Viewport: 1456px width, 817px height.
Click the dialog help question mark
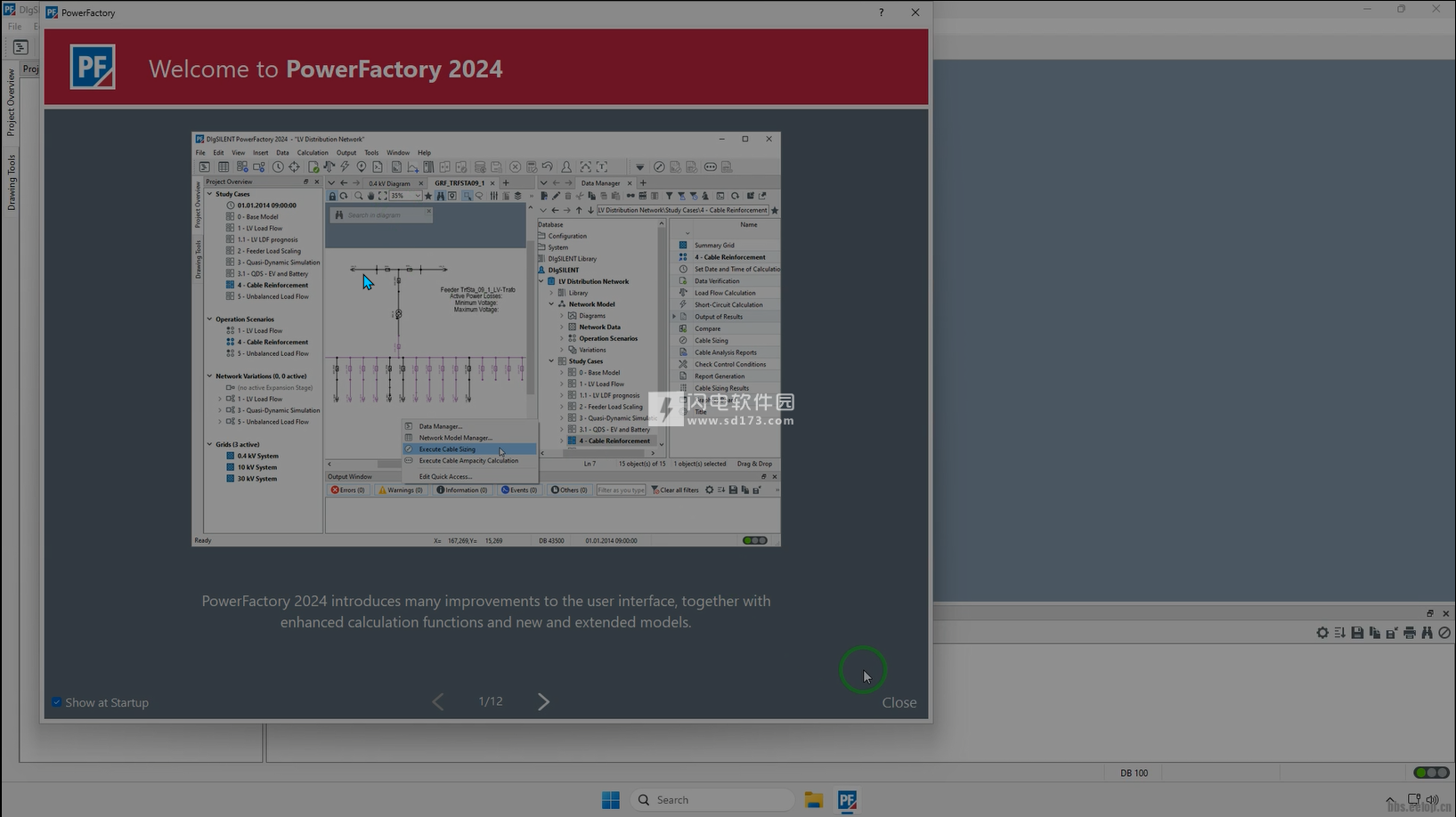click(x=881, y=12)
